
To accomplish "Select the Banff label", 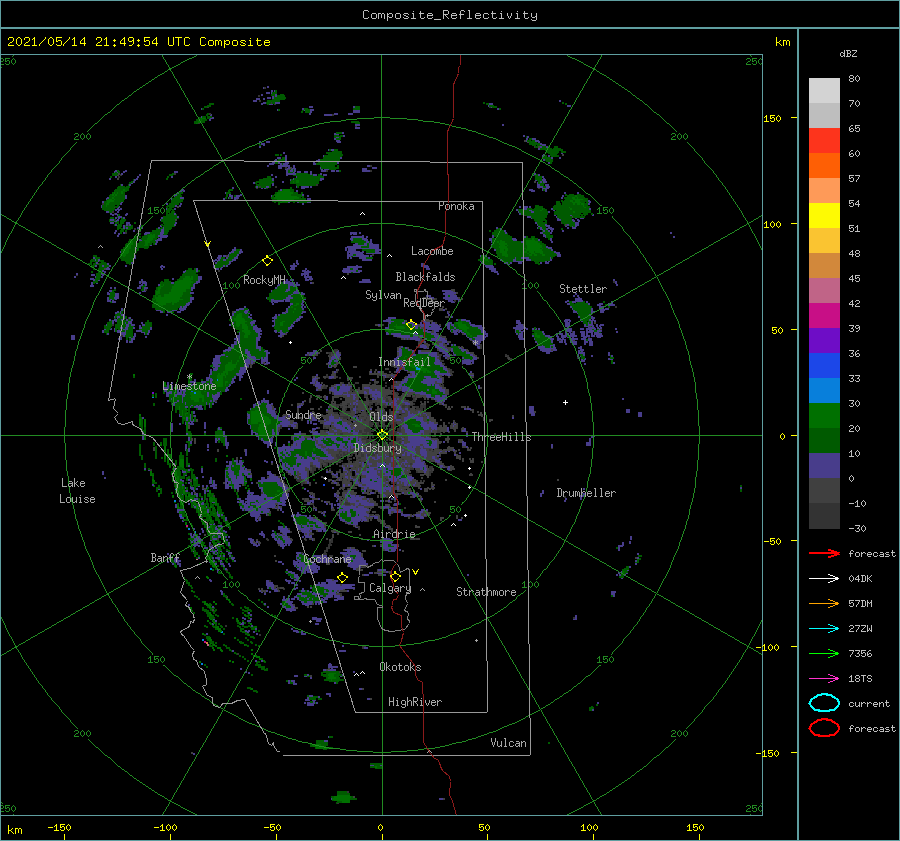I will coord(165,558).
